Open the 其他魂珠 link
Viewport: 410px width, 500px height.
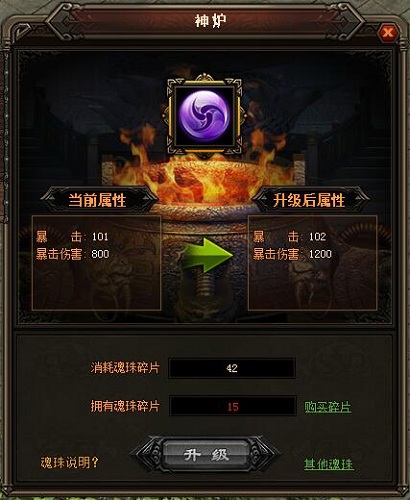coord(328,464)
